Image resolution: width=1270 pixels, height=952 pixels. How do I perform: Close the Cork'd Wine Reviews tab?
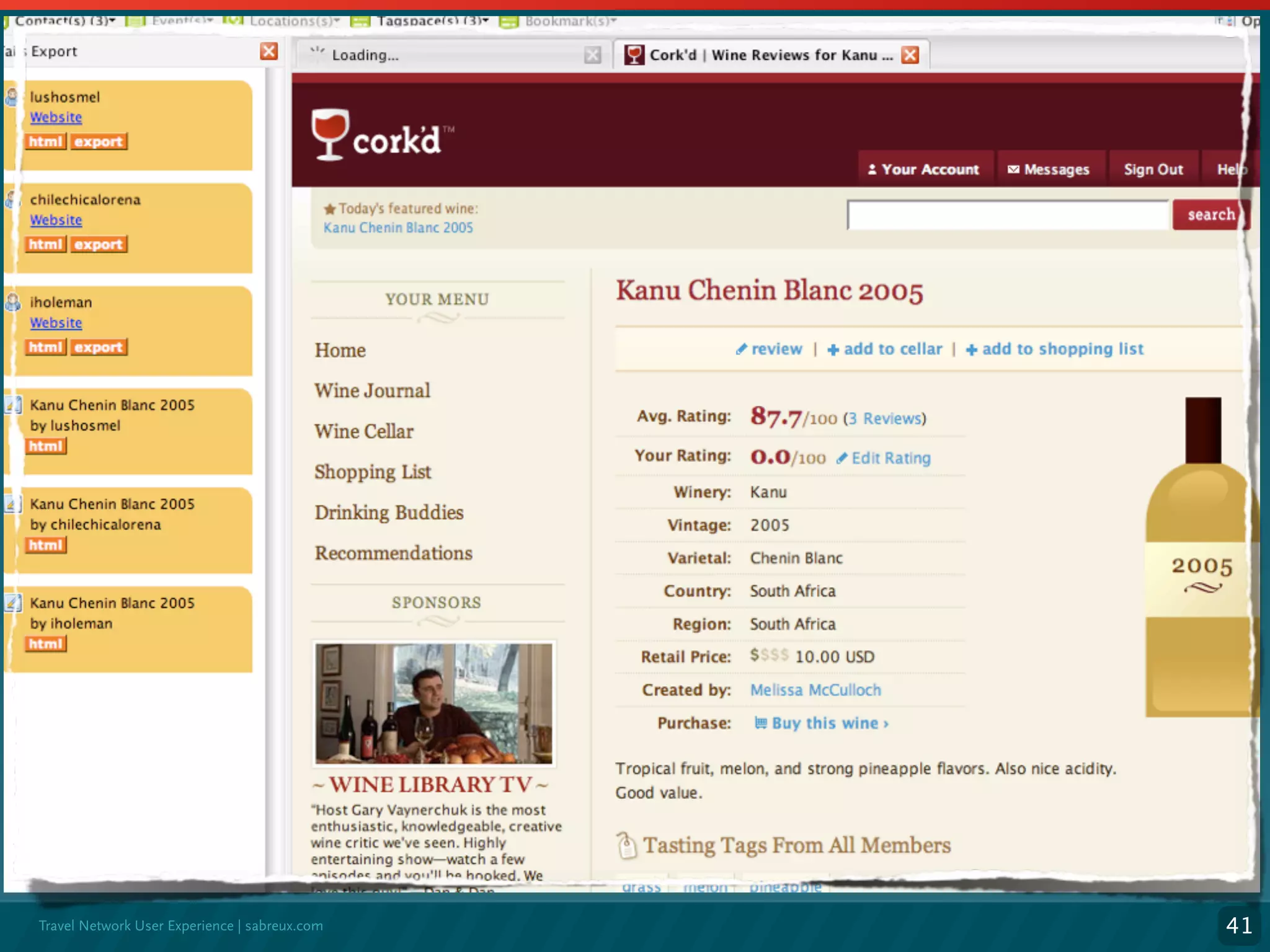coord(910,55)
